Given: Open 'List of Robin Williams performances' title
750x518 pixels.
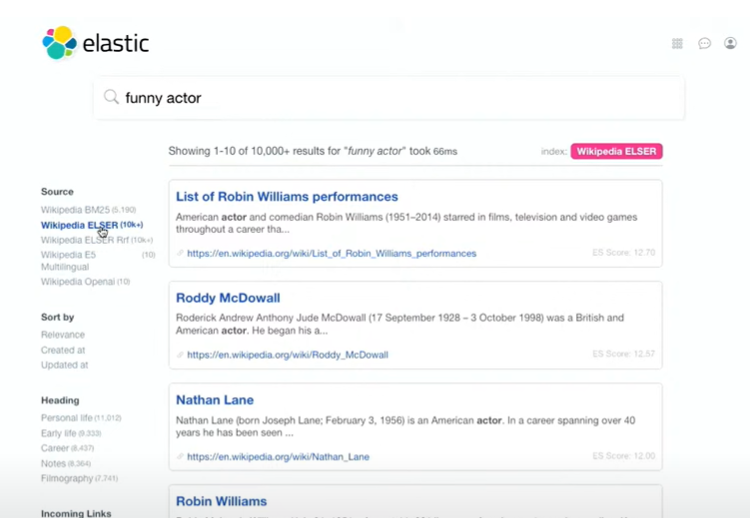Looking at the screenshot, I should [x=287, y=197].
